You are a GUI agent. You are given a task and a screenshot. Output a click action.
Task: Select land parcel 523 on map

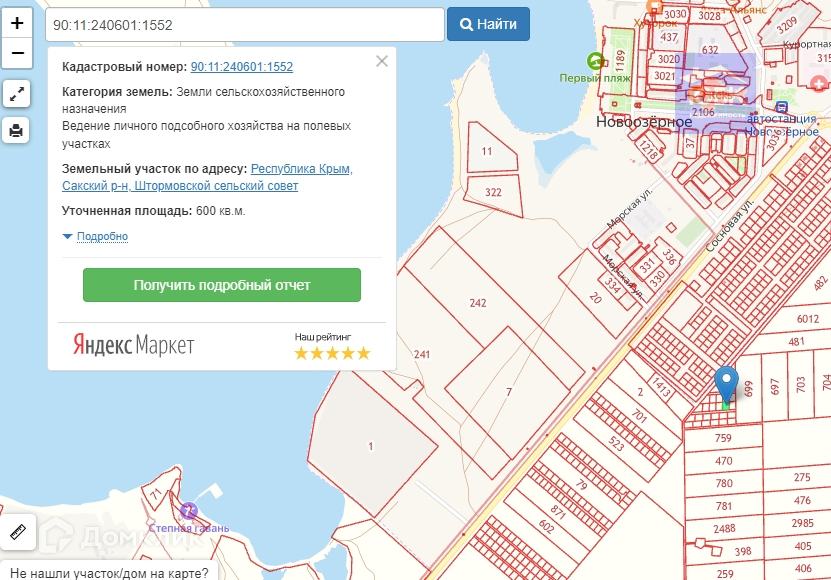pos(616,443)
